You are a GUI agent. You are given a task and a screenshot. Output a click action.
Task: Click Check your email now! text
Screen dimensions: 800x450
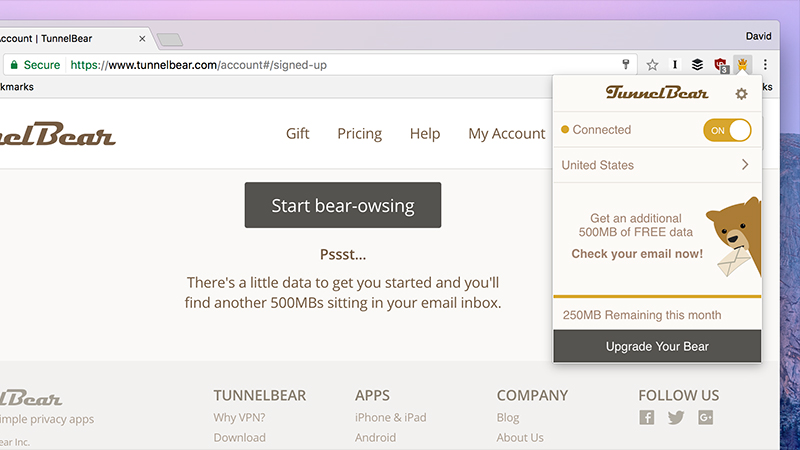tap(637, 254)
